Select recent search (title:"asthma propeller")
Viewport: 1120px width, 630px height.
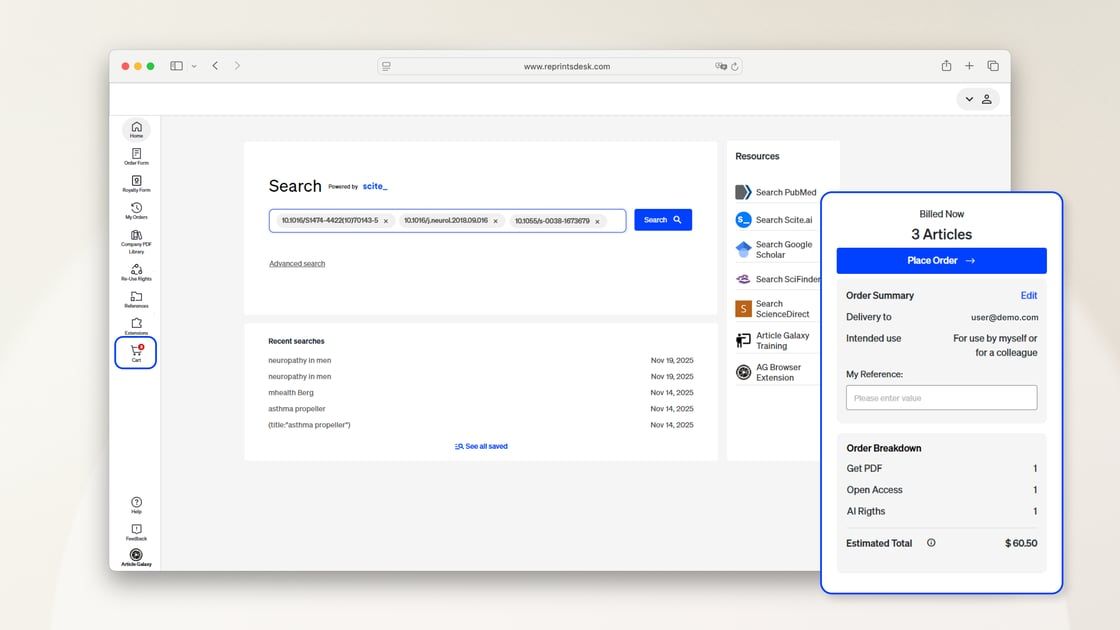click(309, 424)
